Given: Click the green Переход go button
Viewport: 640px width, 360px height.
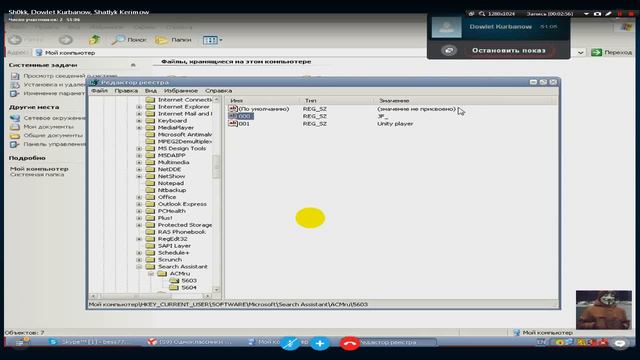Looking at the screenshot, I should [x=611, y=52].
